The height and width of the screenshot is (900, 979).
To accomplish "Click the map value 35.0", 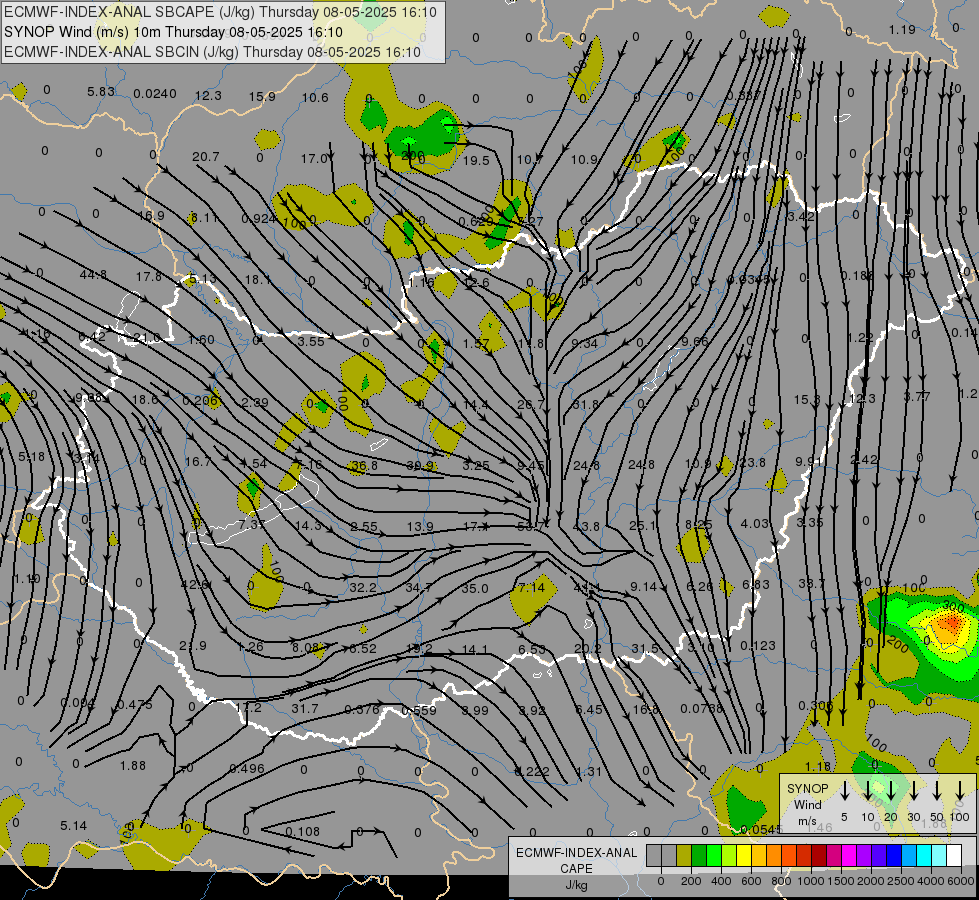I will (x=475, y=588).
